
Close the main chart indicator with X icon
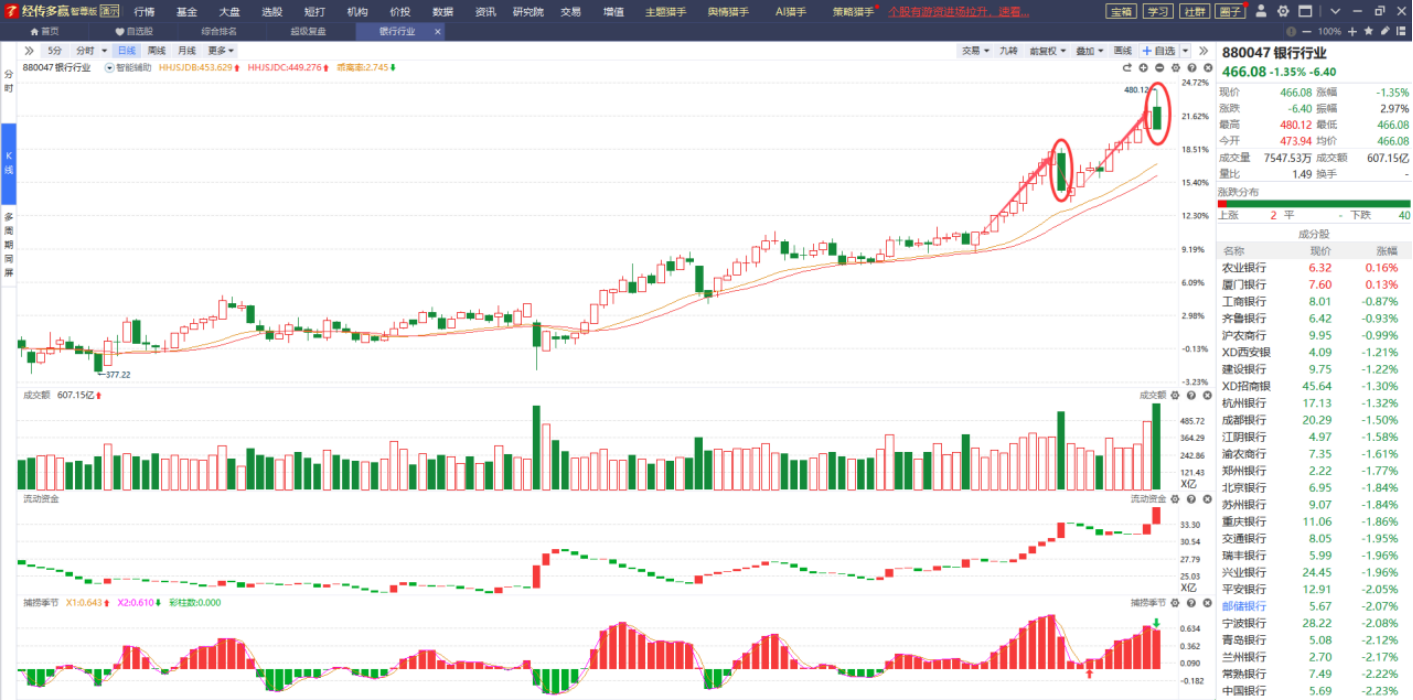(1206, 68)
